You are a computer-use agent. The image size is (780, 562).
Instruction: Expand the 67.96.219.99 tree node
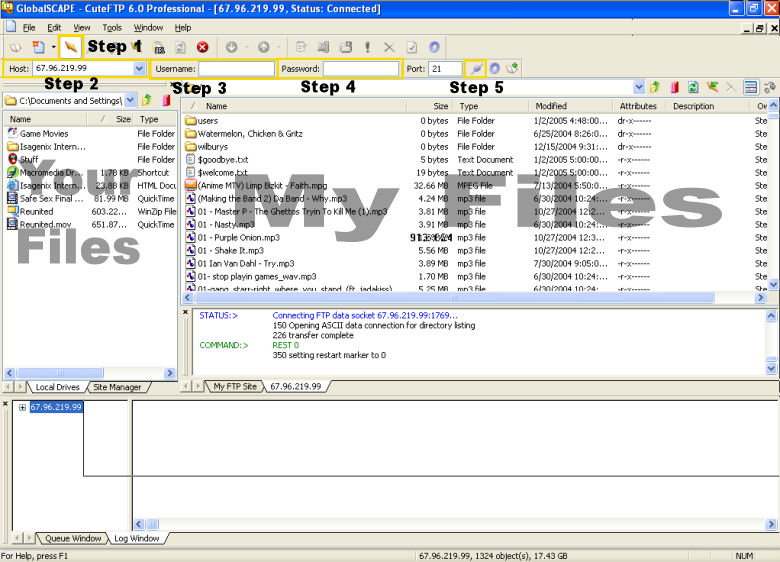coord(22,407)
